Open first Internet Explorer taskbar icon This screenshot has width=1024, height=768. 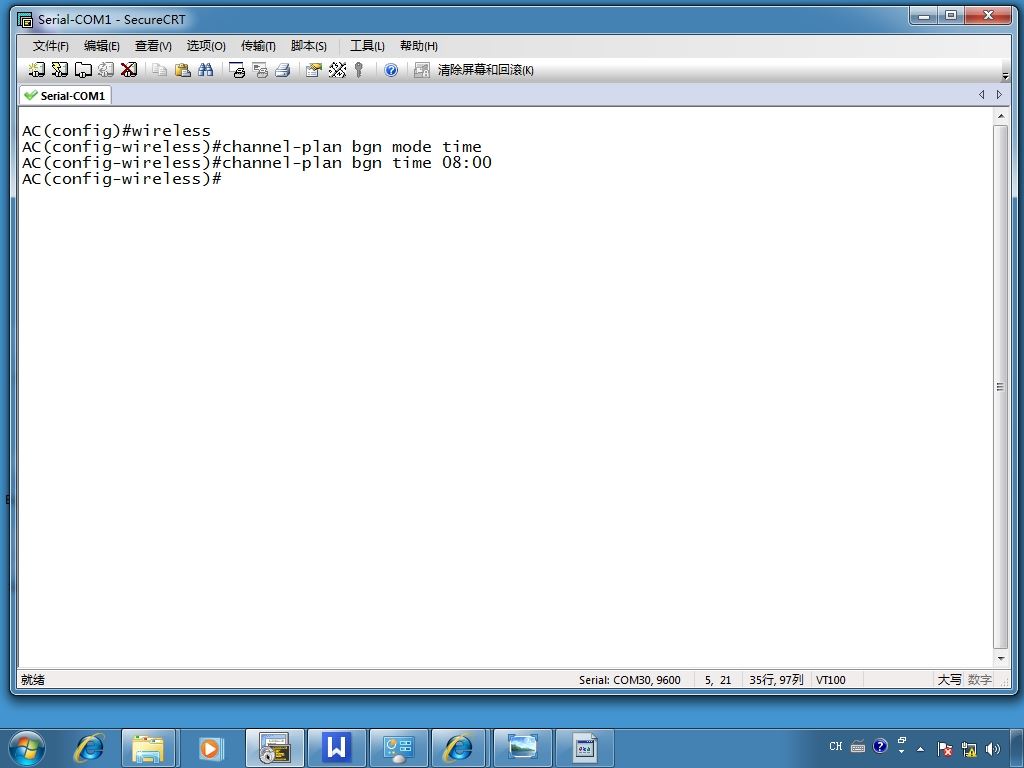pyautogui.click(x=89, y=748)
